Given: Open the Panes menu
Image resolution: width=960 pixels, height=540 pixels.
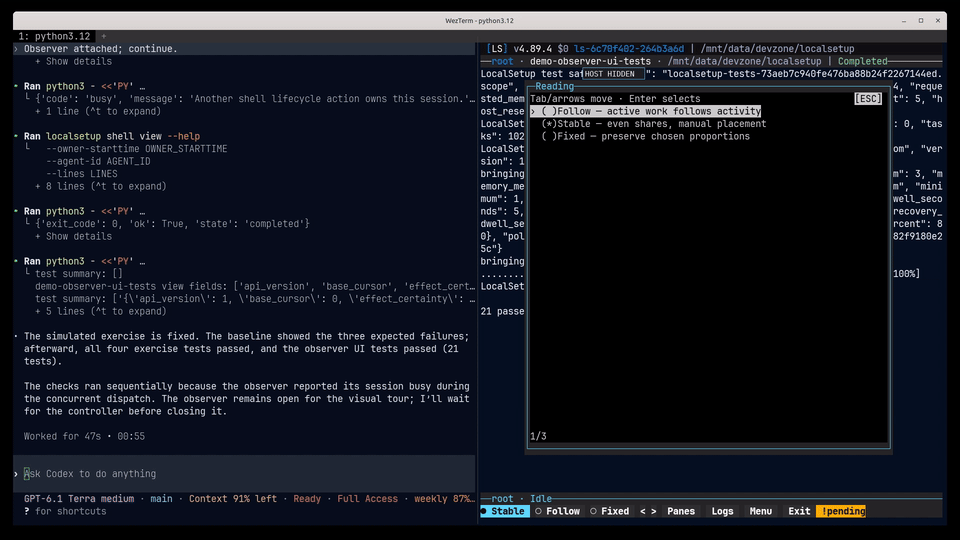Looking at the screenshot, I should pyautogui.click(x=681, y=511).
